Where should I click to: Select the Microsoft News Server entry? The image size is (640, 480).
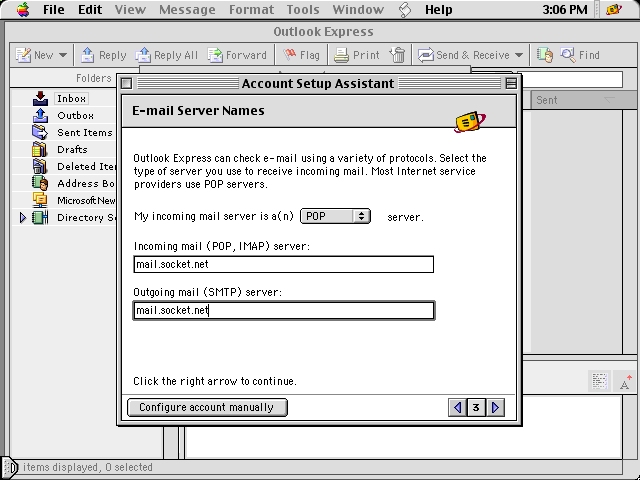pos(86,200)
